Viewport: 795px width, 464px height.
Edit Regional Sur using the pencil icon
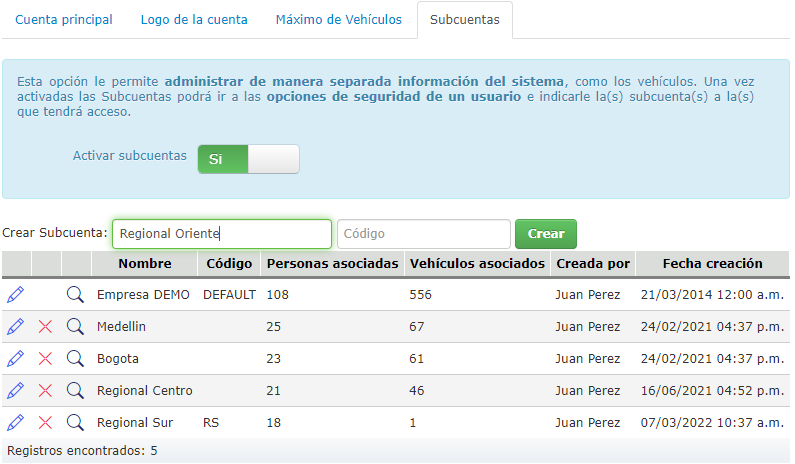16,422
